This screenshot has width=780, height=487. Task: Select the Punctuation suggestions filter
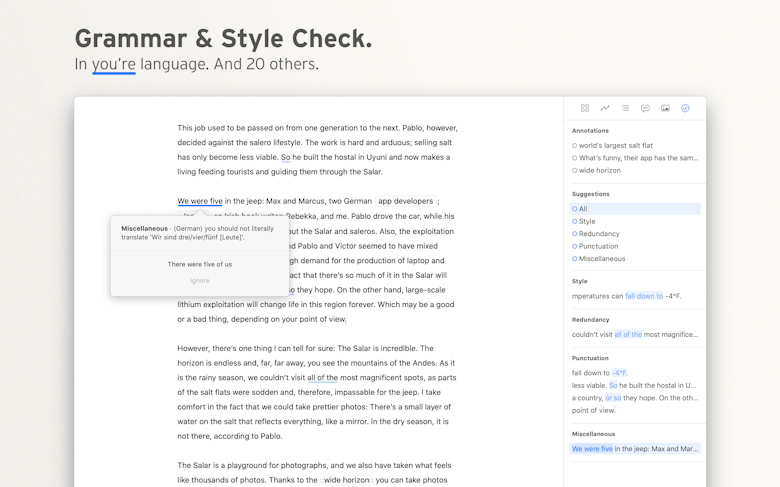[x=595, y=246]
